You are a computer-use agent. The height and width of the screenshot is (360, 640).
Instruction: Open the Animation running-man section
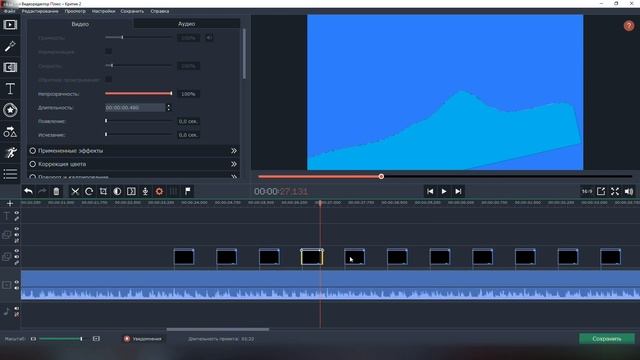point(10,153)
